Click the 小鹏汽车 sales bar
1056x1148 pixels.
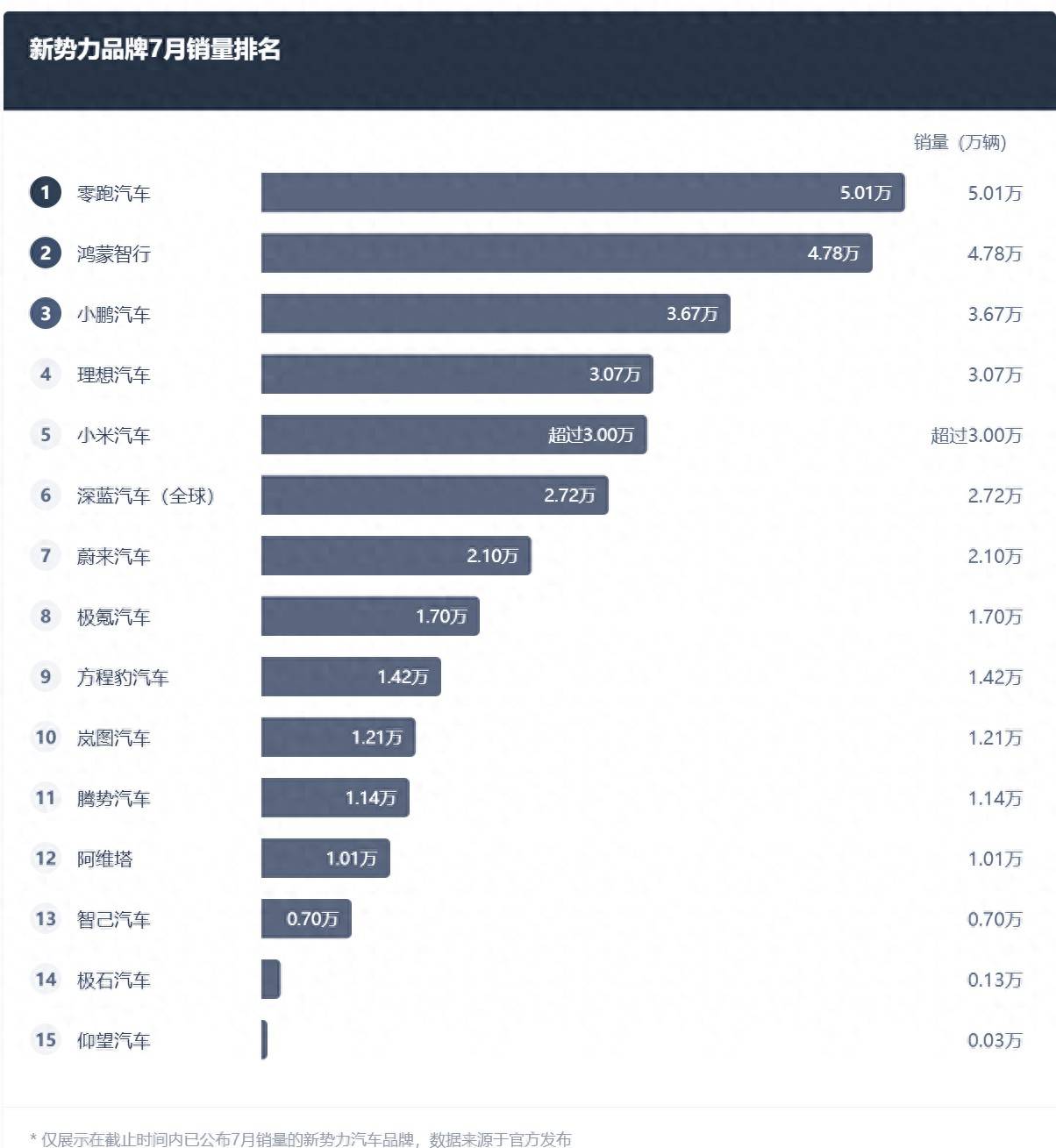tap(496, 313)
